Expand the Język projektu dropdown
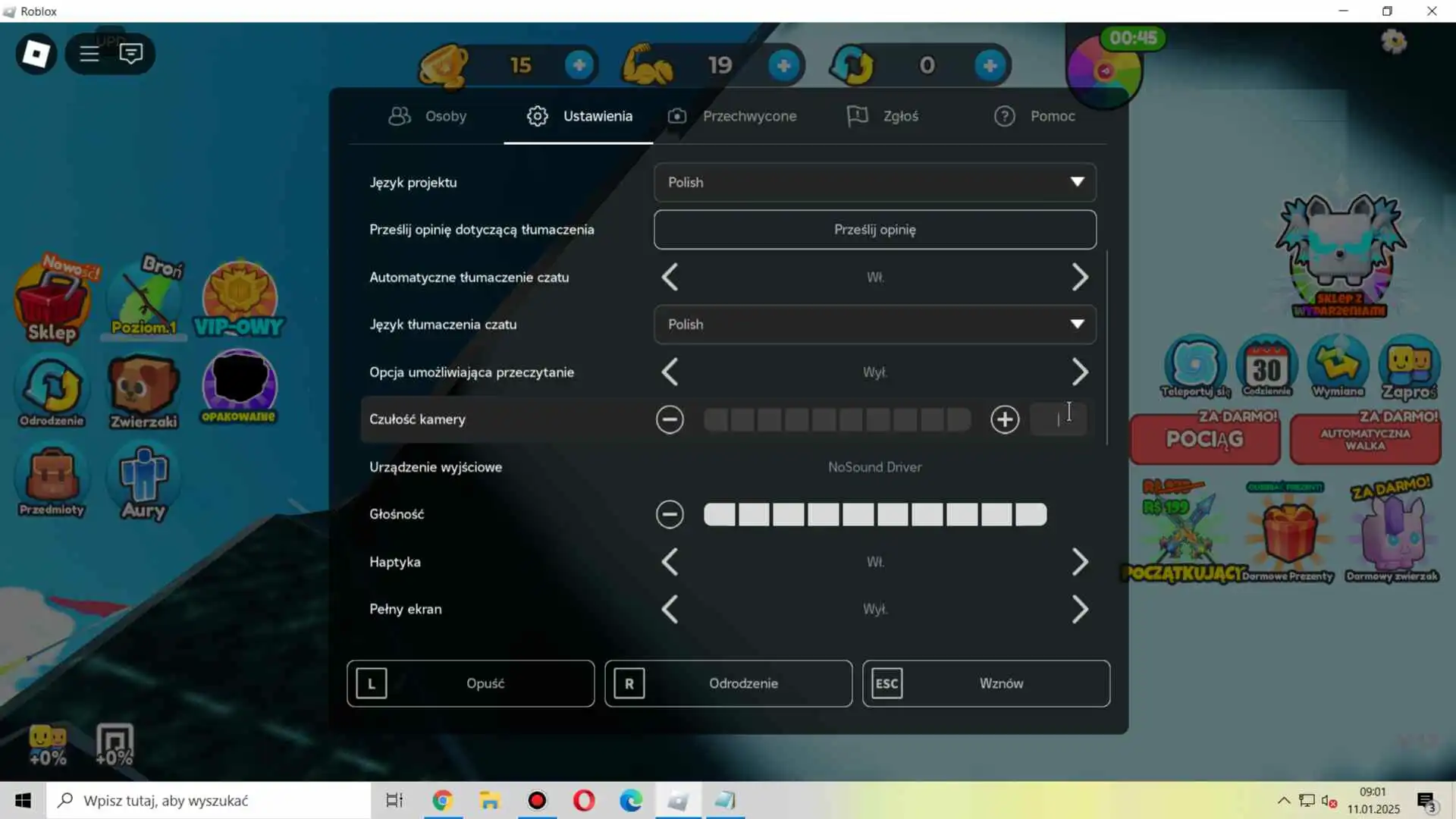 [x=874, y=183]
